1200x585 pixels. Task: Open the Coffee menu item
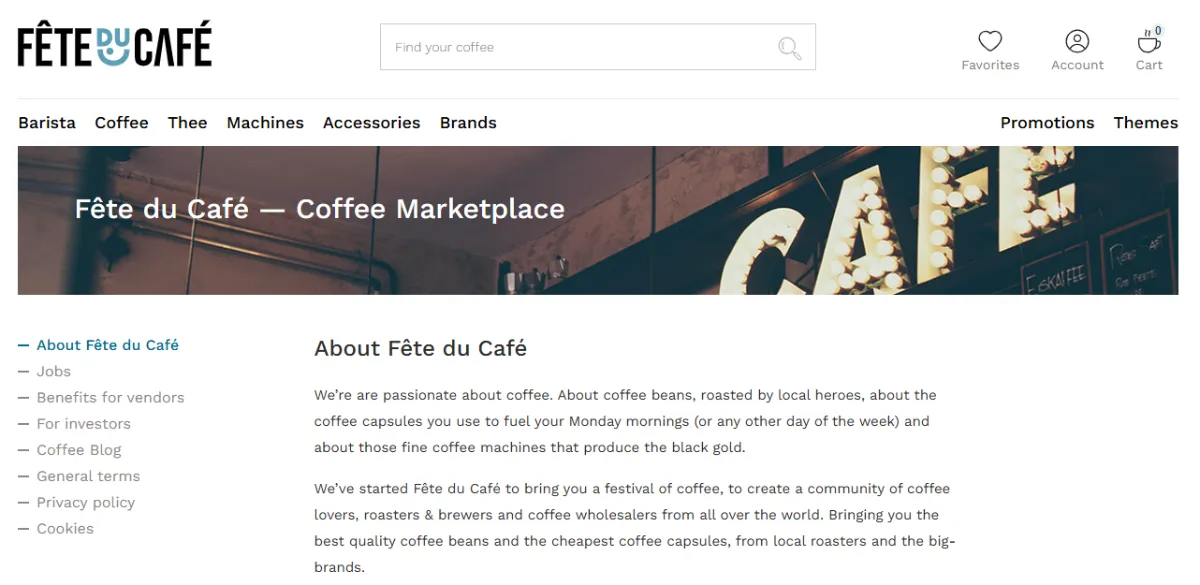(122, 123)
